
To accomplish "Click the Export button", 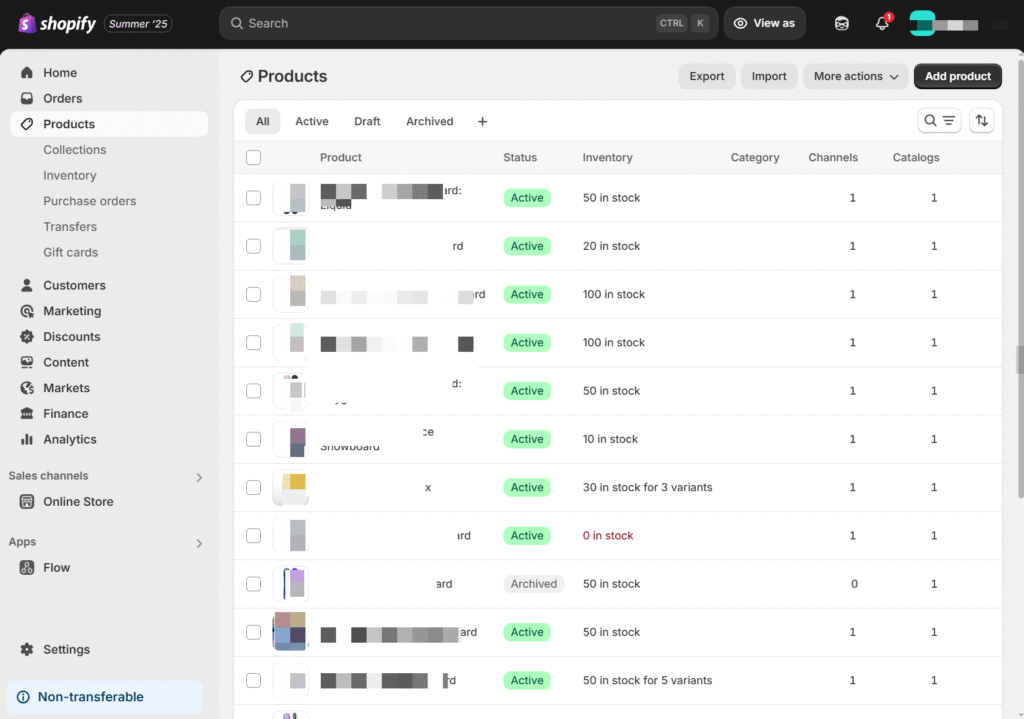I will (706, 76).
